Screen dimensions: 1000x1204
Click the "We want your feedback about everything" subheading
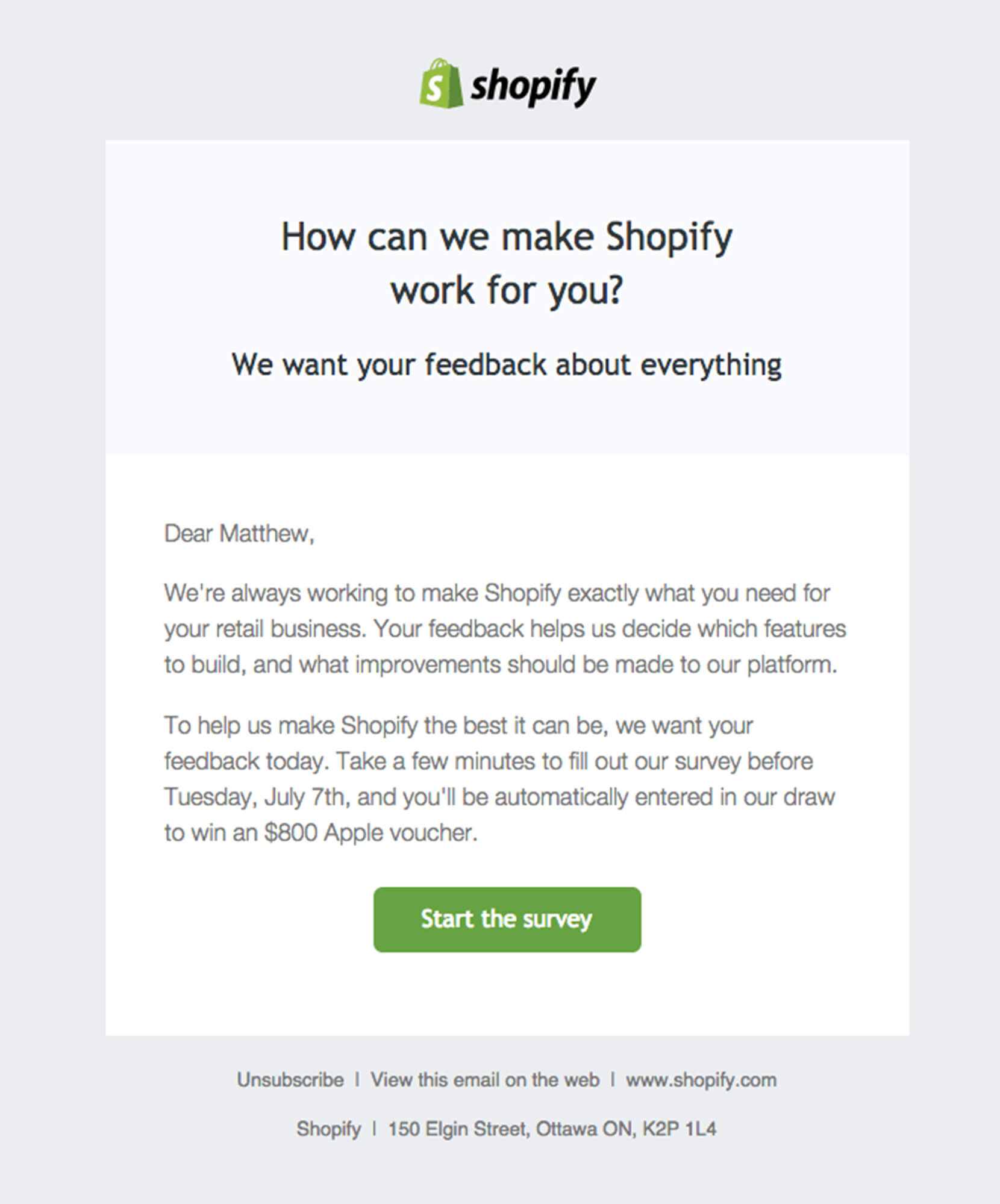(x=507, y=365)
